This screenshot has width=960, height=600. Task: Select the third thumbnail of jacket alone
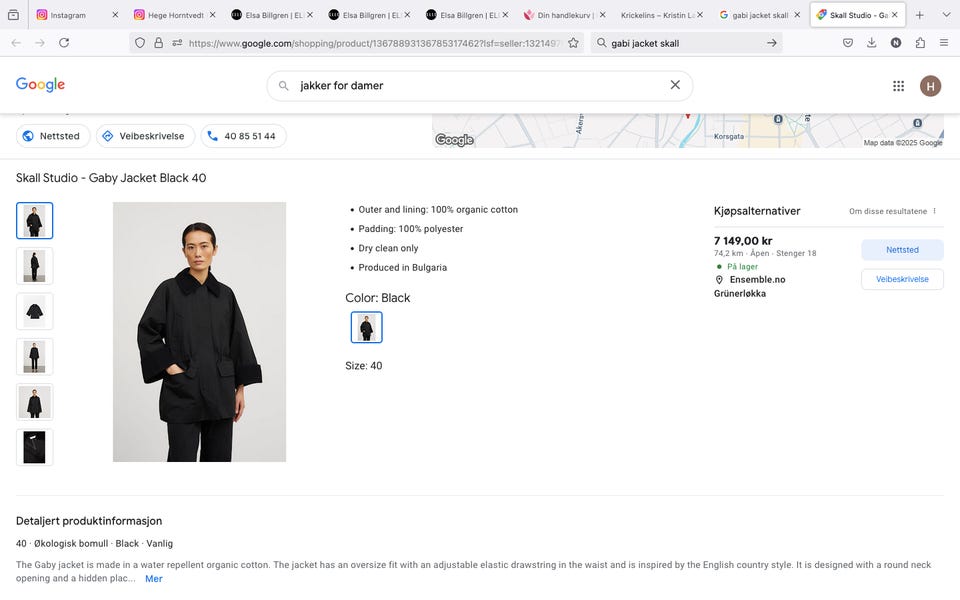(34, 312)
